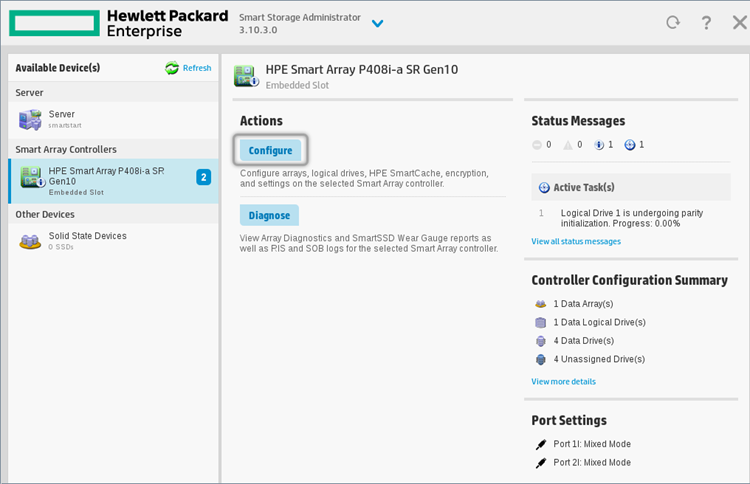Image resolution: width=750 pixels, height=484 pixels.
Task: Open help with the question mark icon
Action: pos(706,22)
